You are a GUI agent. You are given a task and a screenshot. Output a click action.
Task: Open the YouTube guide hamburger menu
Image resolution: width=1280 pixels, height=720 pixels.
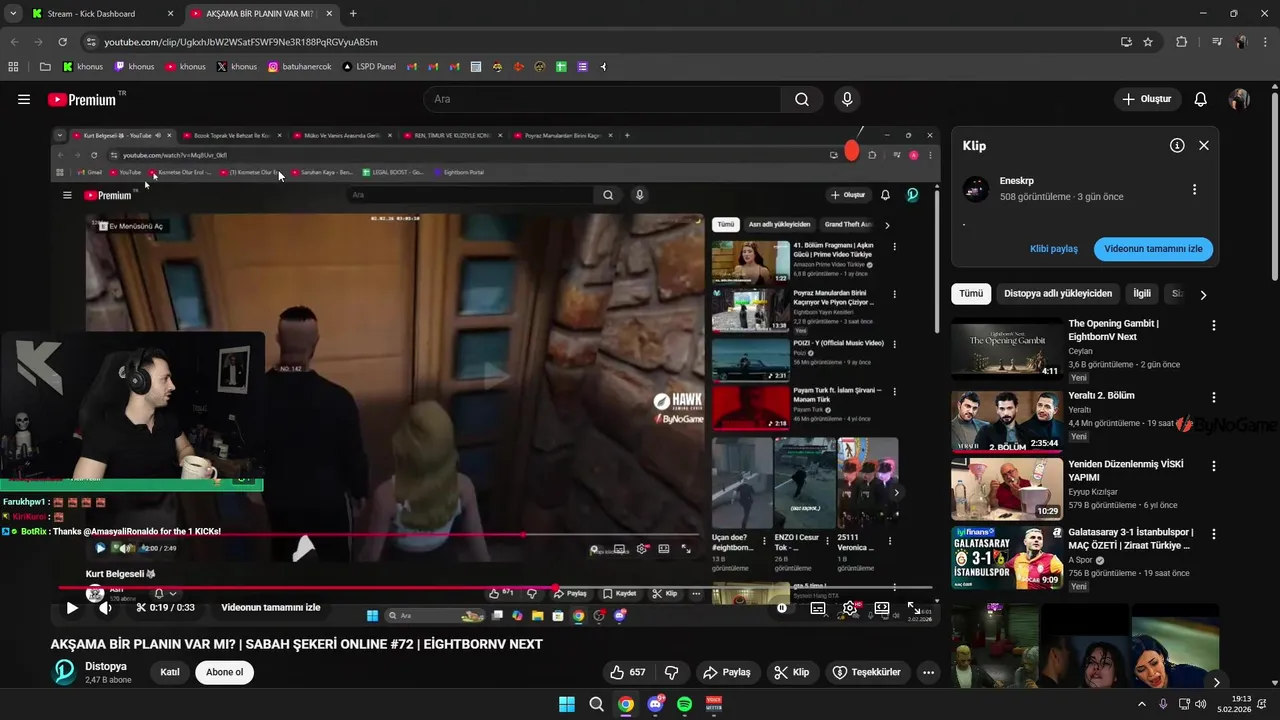point(24,99)
